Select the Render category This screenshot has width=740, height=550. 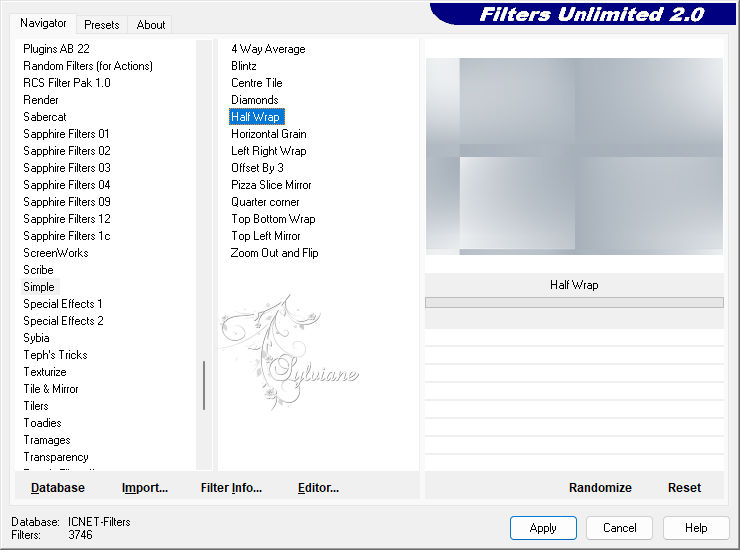coord(41,100)
